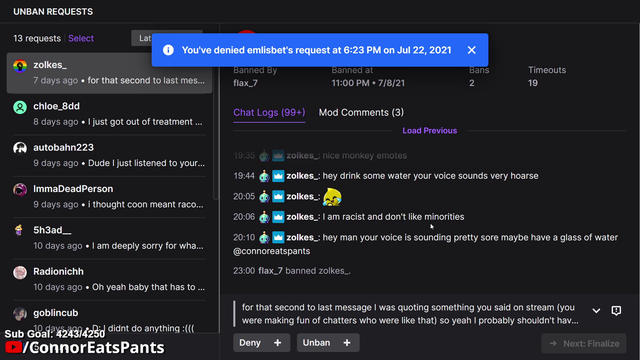Expand the unban request message chevron
The image size is (640, 360).
(596, 311)
